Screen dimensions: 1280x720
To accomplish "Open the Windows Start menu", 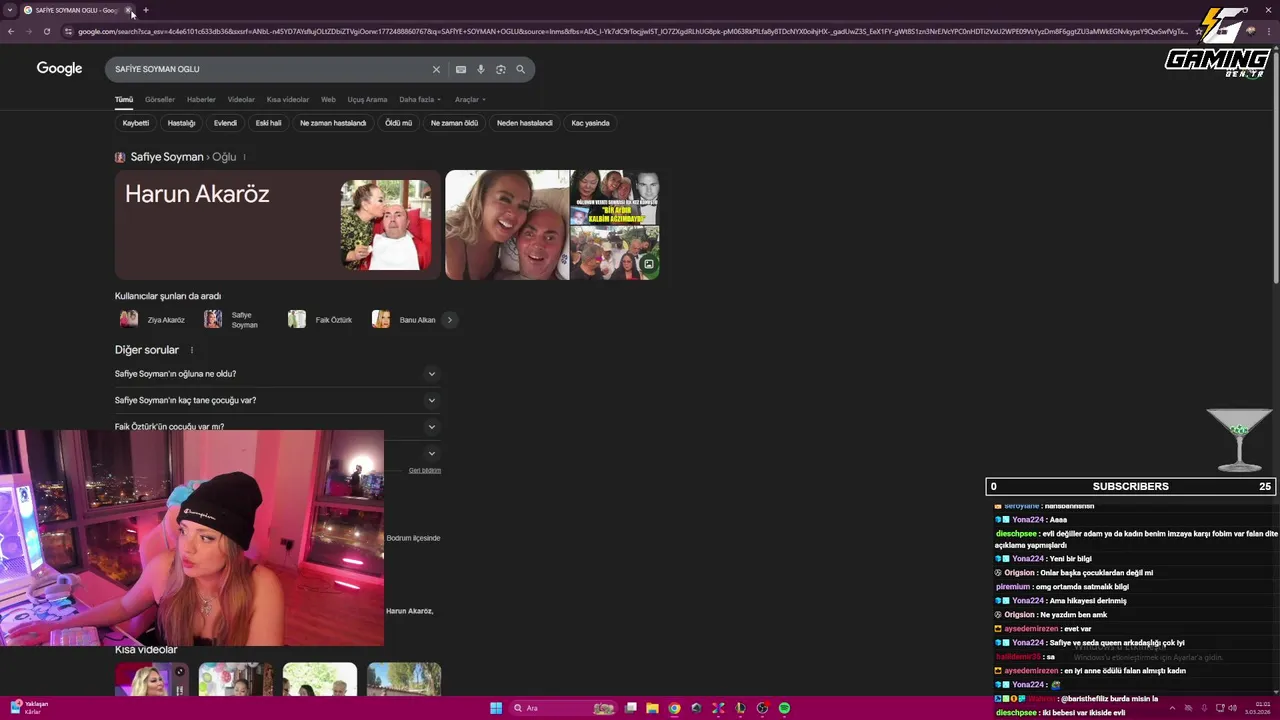I will tap(496, 708).
